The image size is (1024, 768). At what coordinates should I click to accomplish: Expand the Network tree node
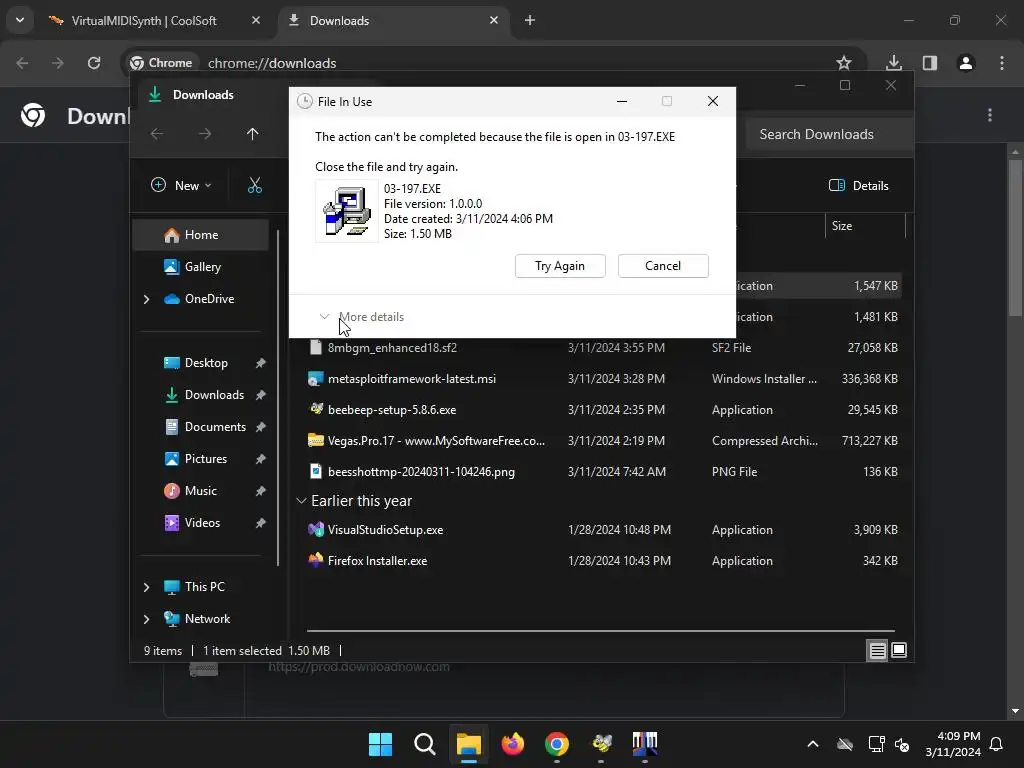pyautogui.click(x=146, y=619)
